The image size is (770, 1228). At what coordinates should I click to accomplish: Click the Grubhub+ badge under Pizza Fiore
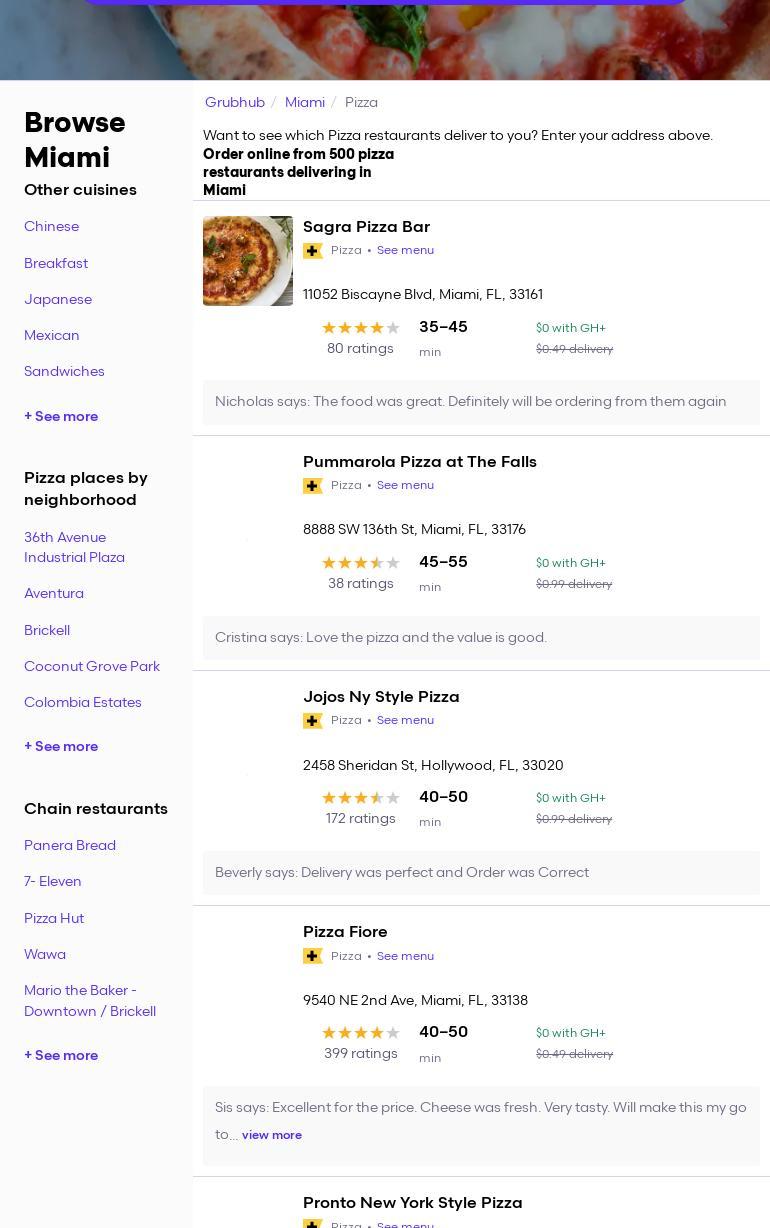313,956
